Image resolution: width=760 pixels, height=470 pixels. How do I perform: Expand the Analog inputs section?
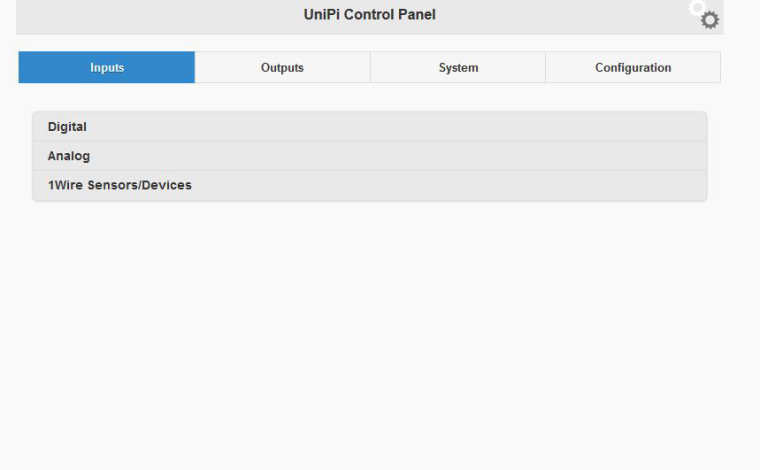click(x=369, y=156)
